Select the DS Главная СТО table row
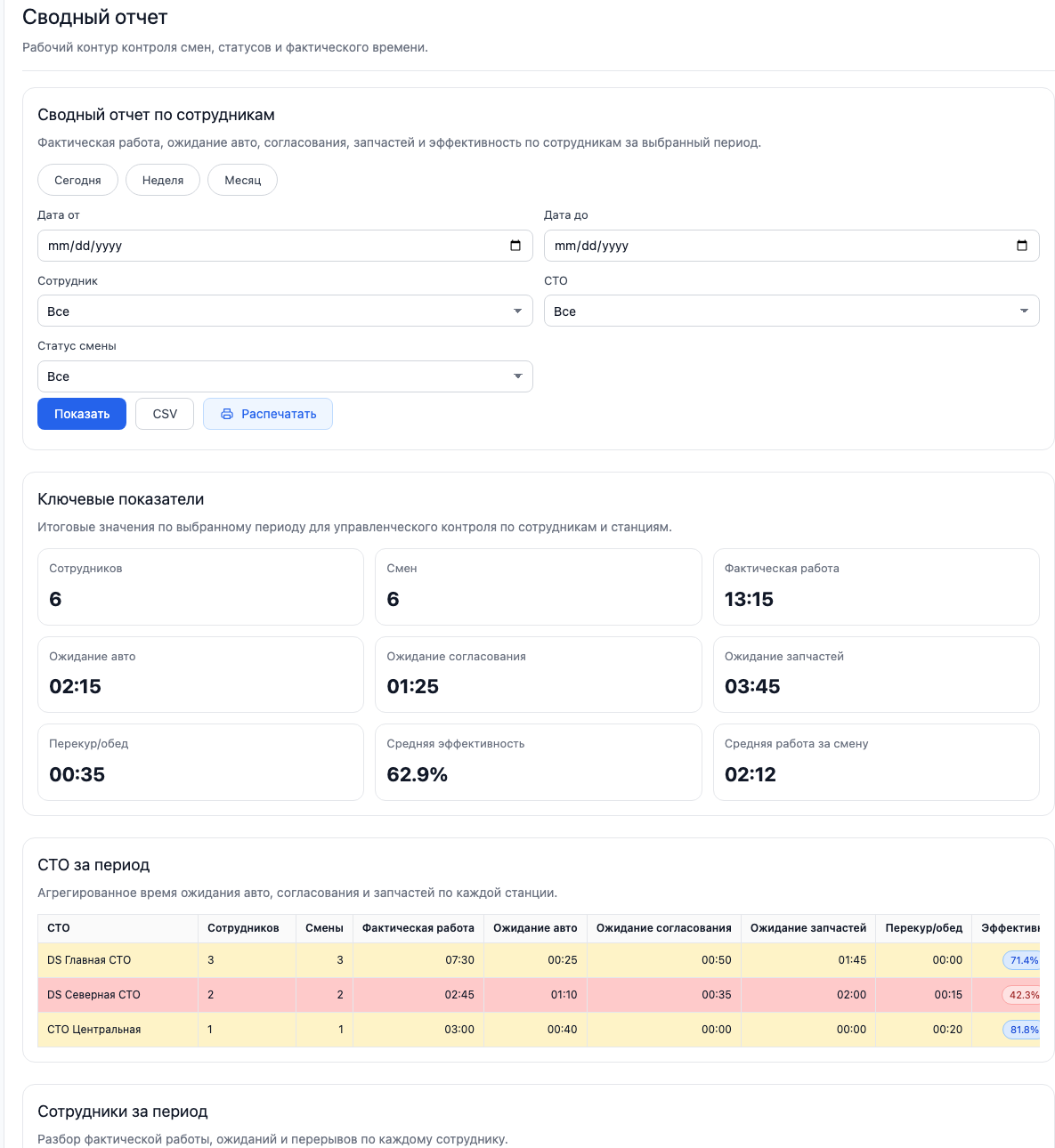This screenshot has width=1055, height=1148. coord(89,960)
